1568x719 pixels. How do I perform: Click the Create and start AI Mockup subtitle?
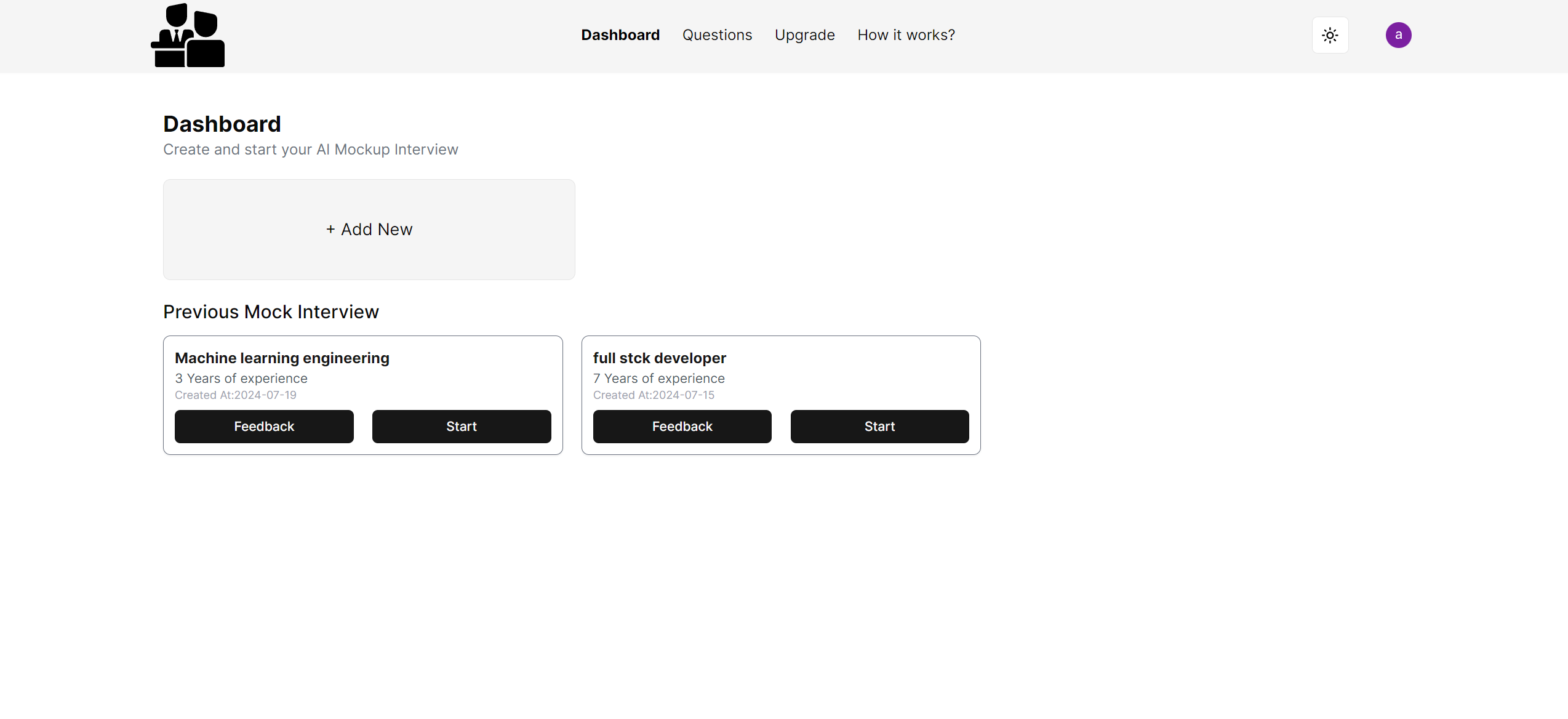[x=310, y=150]
